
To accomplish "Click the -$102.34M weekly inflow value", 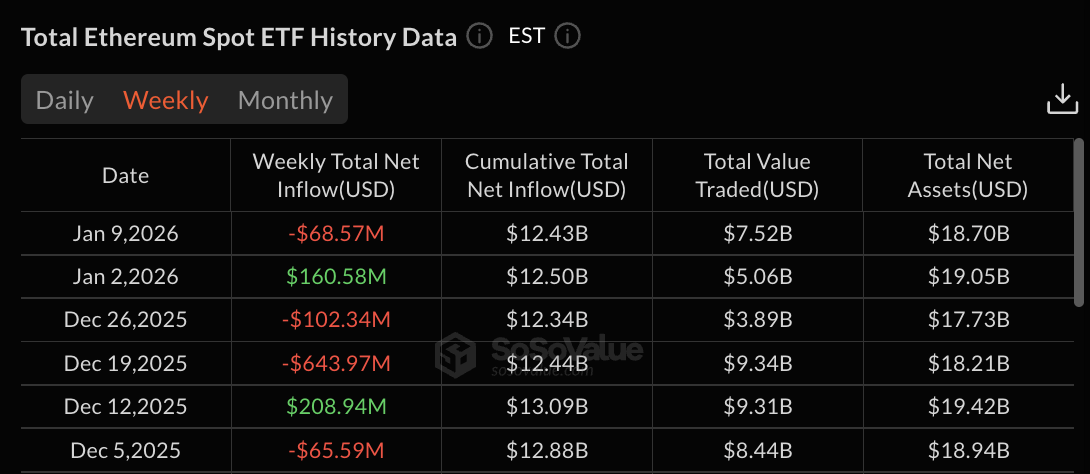I will click(x=336, y=320).
